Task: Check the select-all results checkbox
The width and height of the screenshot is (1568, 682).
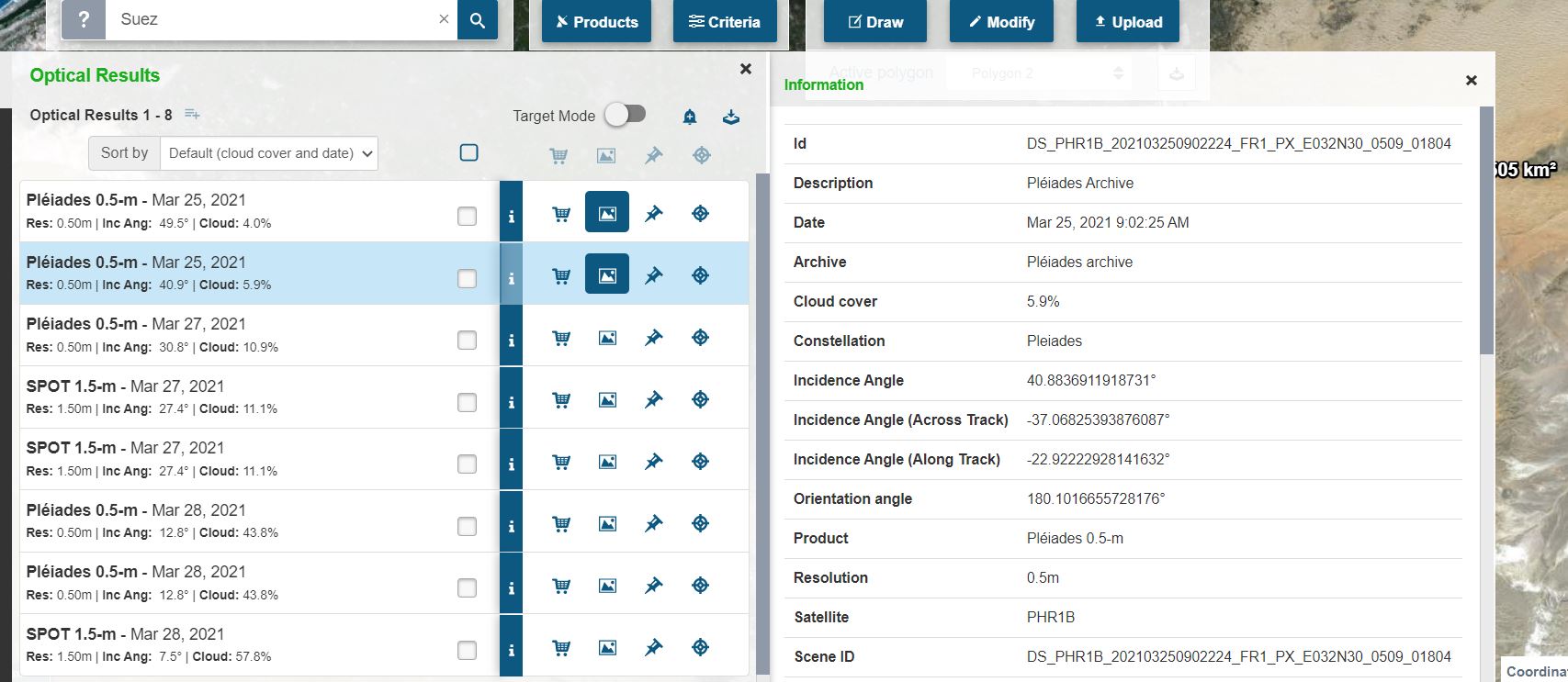Action: [x=468, y=152]
